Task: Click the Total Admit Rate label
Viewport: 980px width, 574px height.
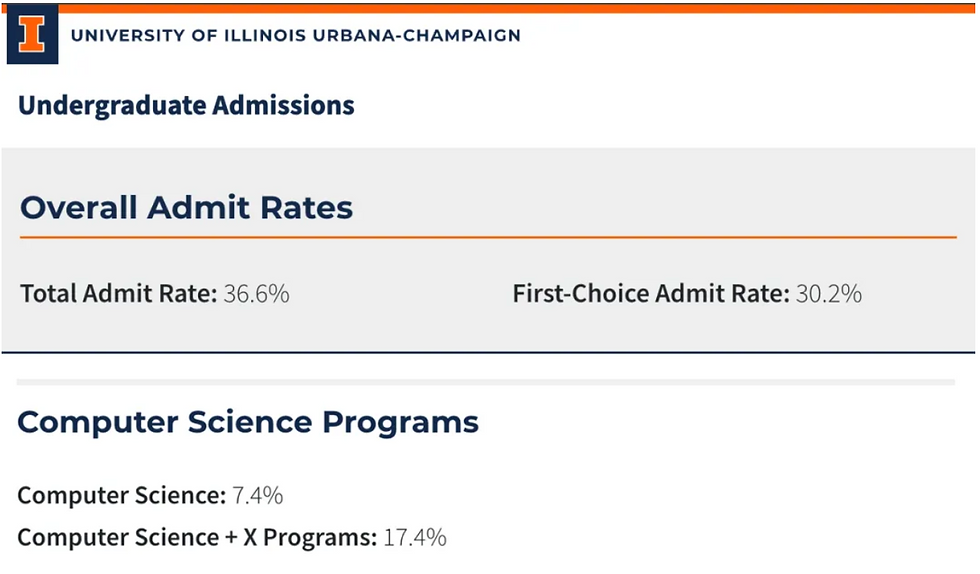Action: click(x=119, y=293)
